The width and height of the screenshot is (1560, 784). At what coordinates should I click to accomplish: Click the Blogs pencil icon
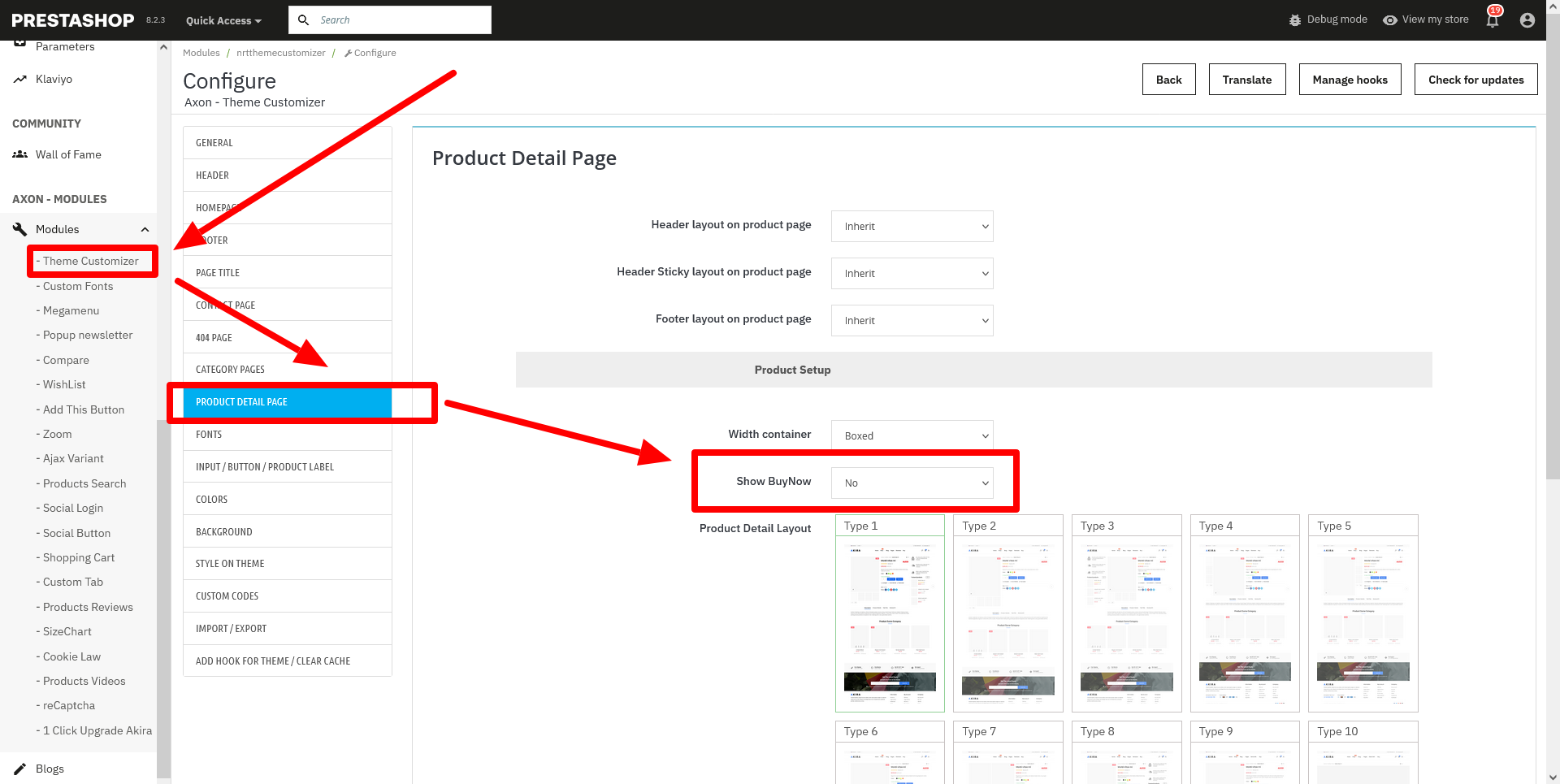tap(20, 769)
